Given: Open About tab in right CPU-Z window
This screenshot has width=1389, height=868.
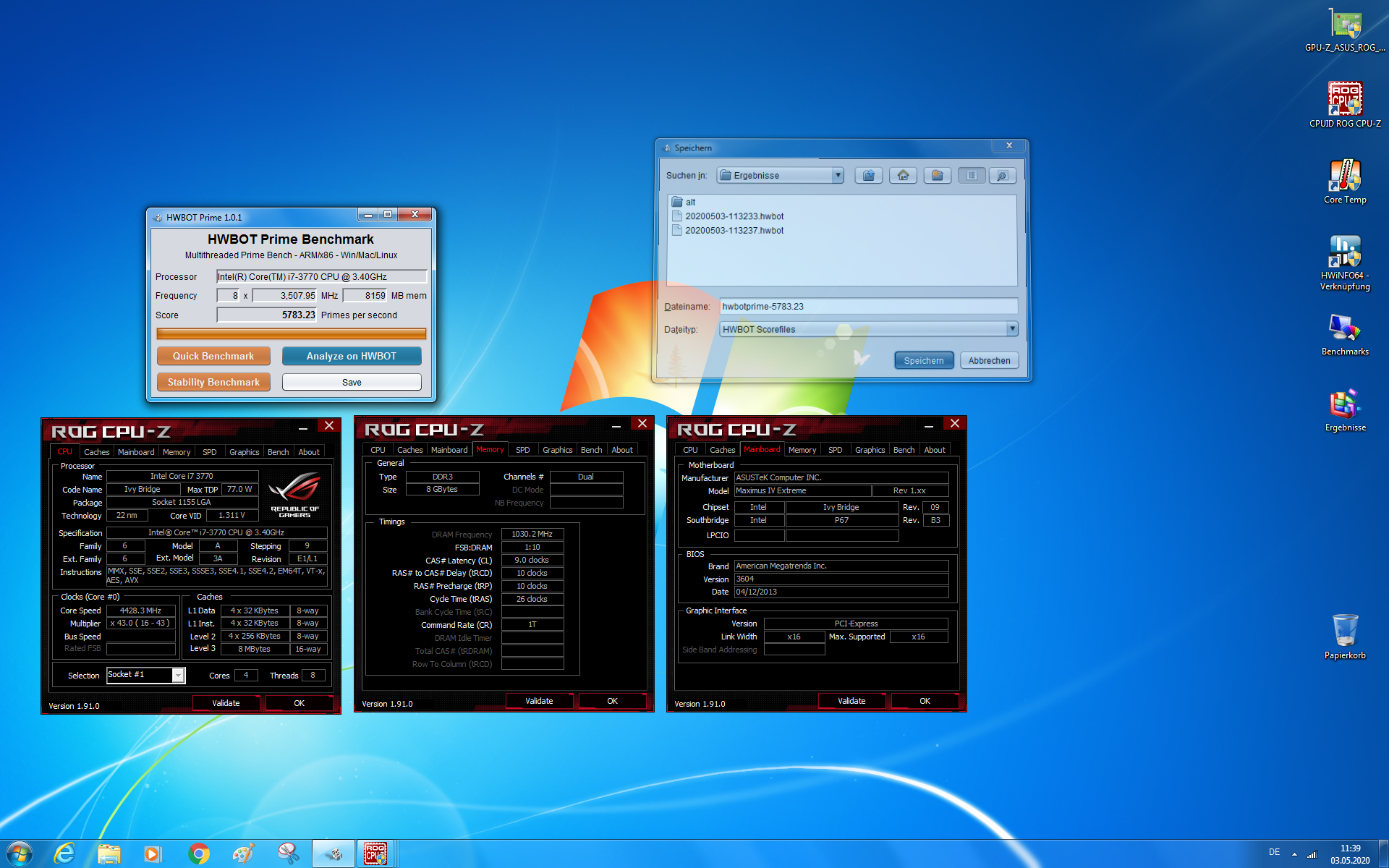Looking at the screenshot, I should 935,450.
